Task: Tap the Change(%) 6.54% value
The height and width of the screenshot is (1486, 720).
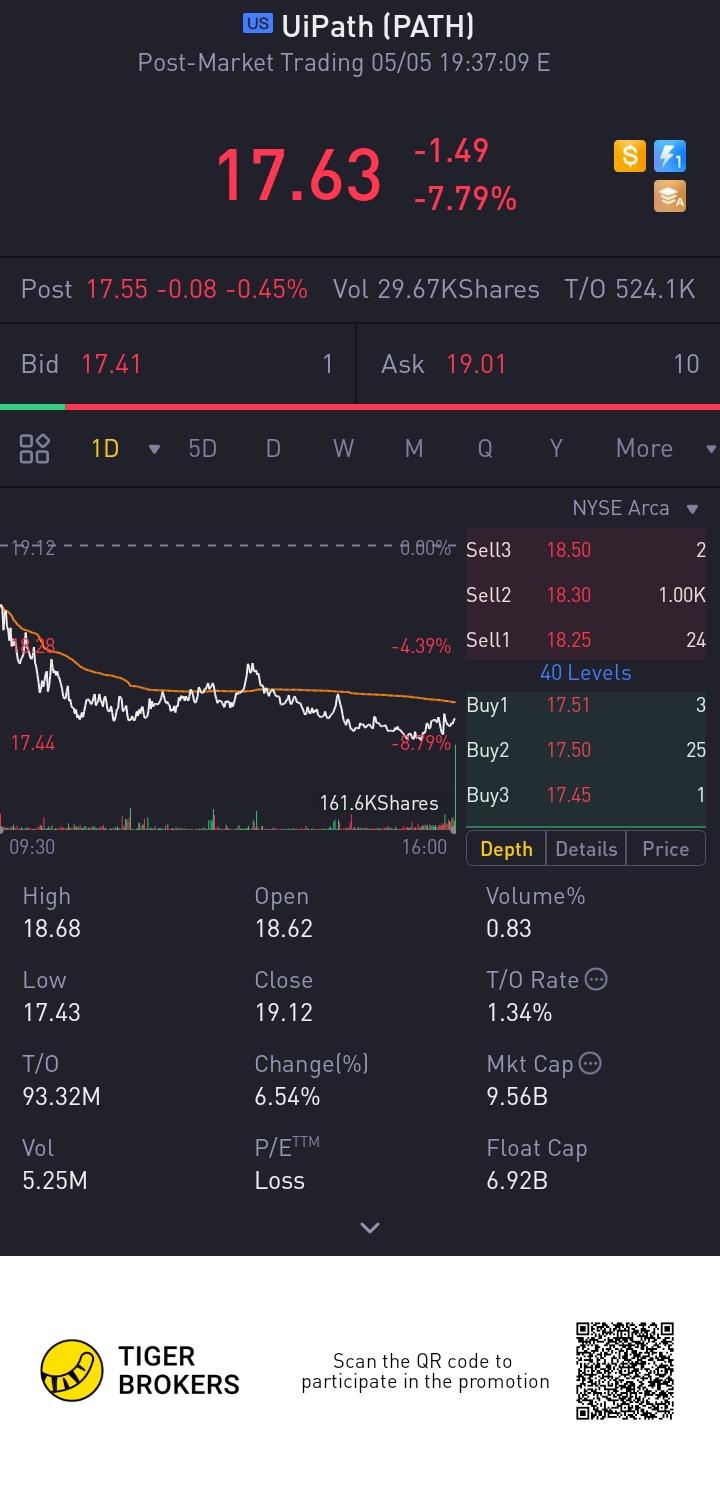Action: click(x=288, y=1096)
